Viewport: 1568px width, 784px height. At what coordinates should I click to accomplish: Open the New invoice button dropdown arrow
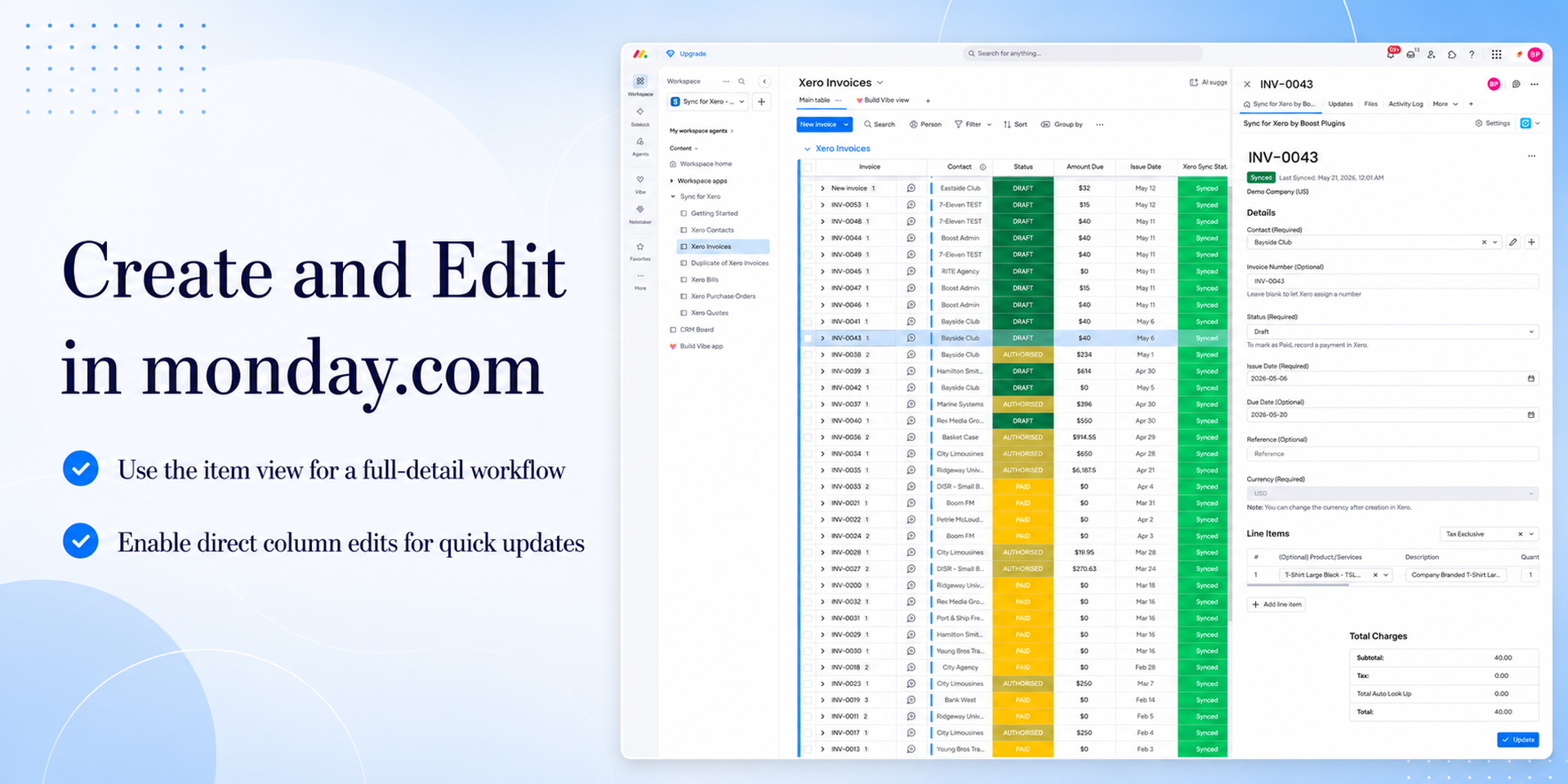tap(846, 125)
